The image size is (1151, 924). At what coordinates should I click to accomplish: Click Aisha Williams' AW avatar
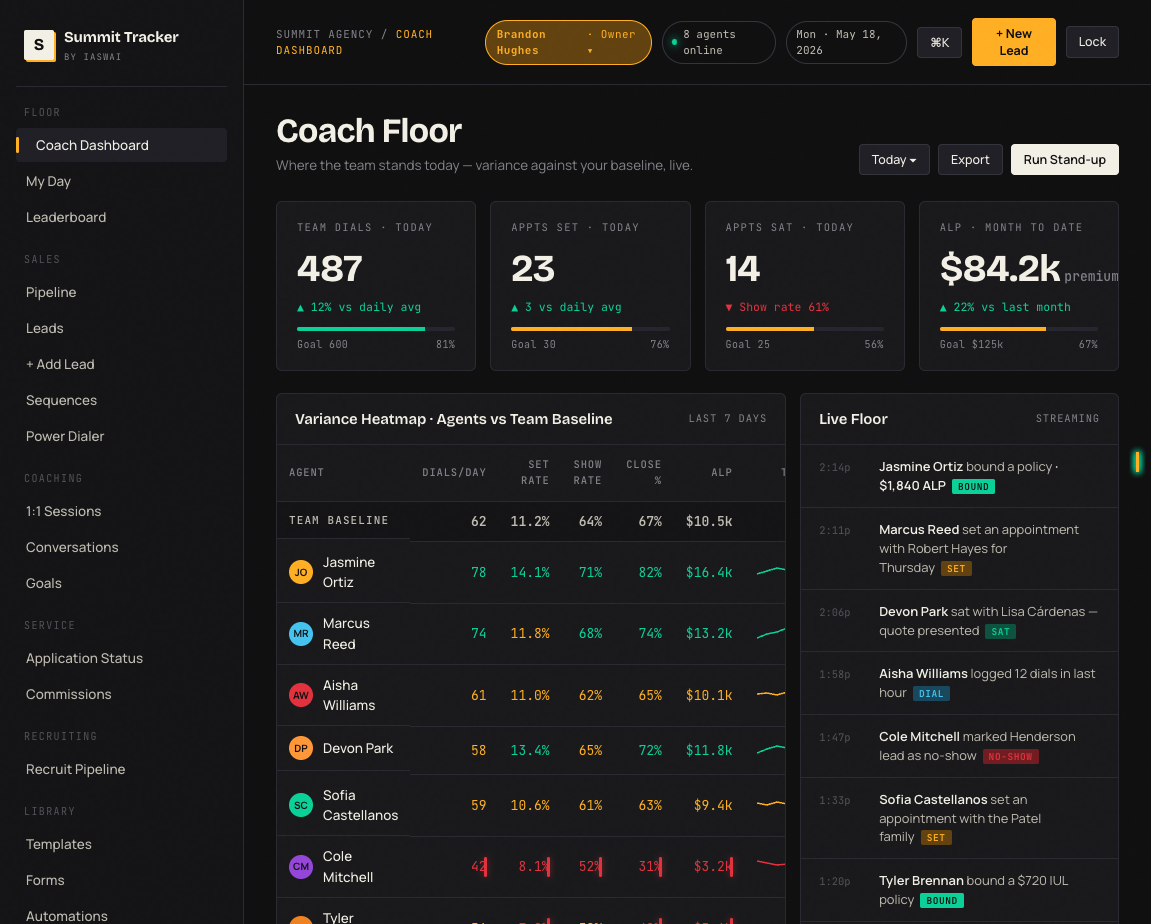(x=301, y=695)
